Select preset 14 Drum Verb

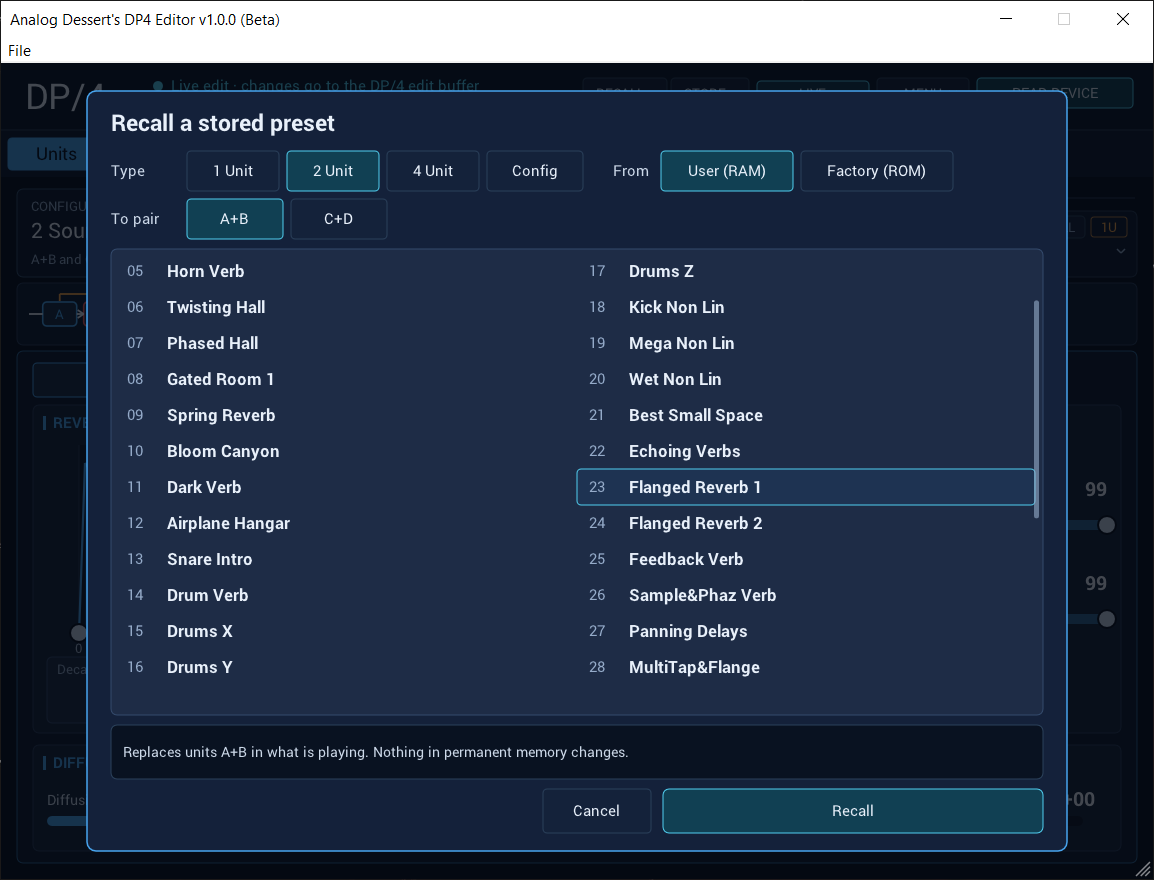[344, 595]
